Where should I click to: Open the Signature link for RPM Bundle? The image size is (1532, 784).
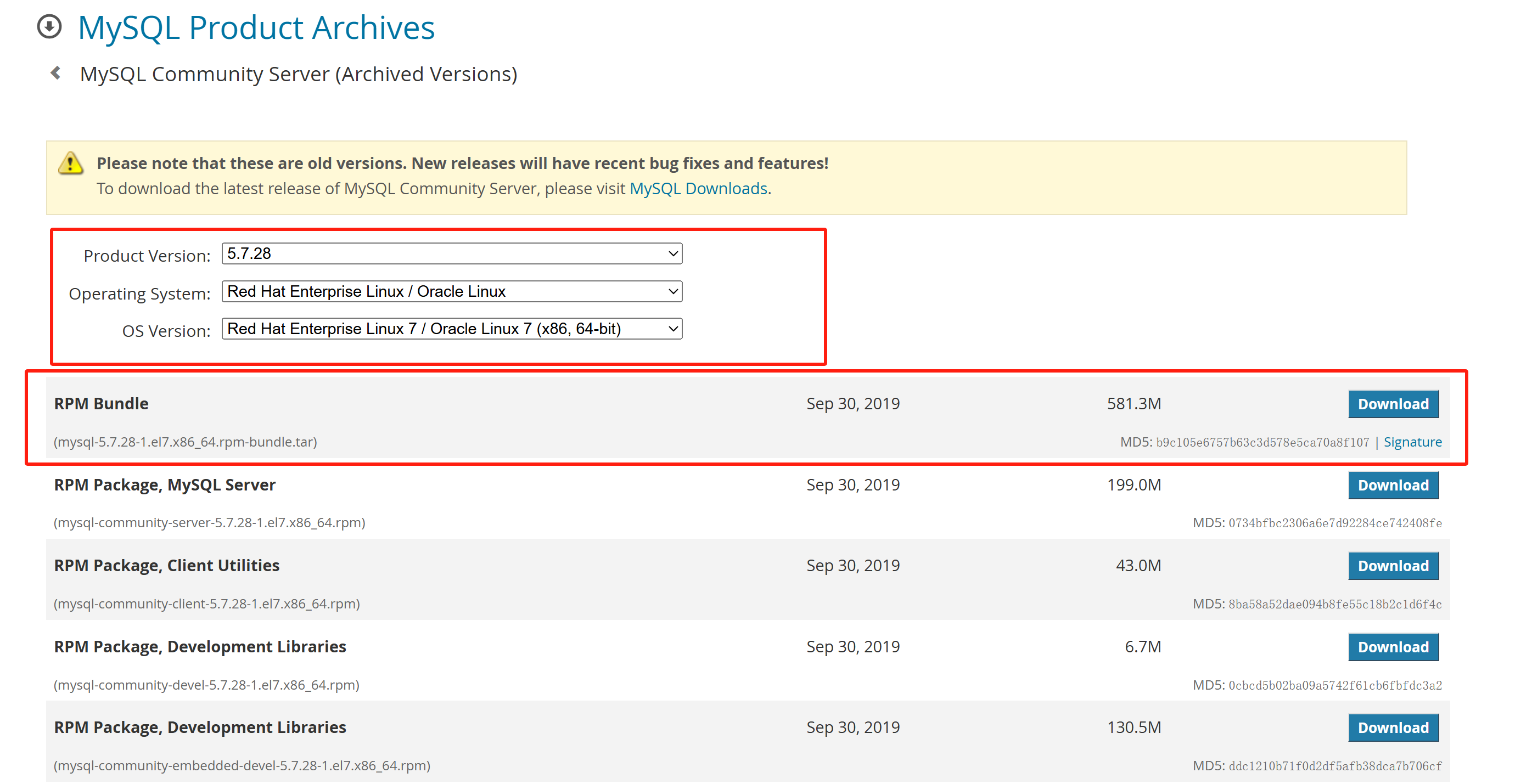[1412, 442]
